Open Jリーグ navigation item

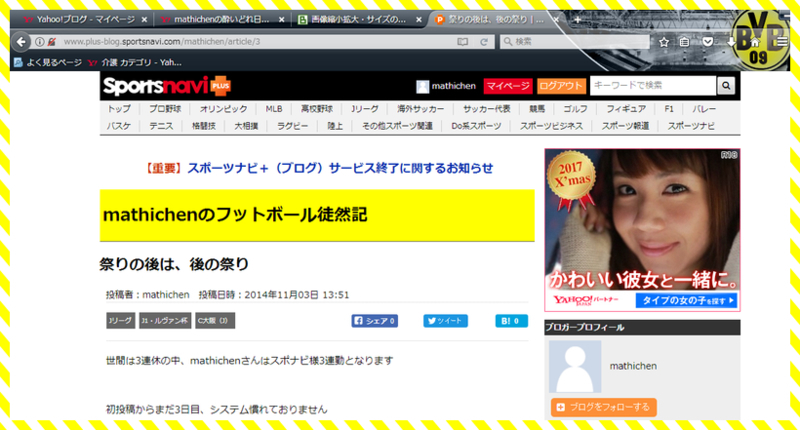[x=365, y=109]
